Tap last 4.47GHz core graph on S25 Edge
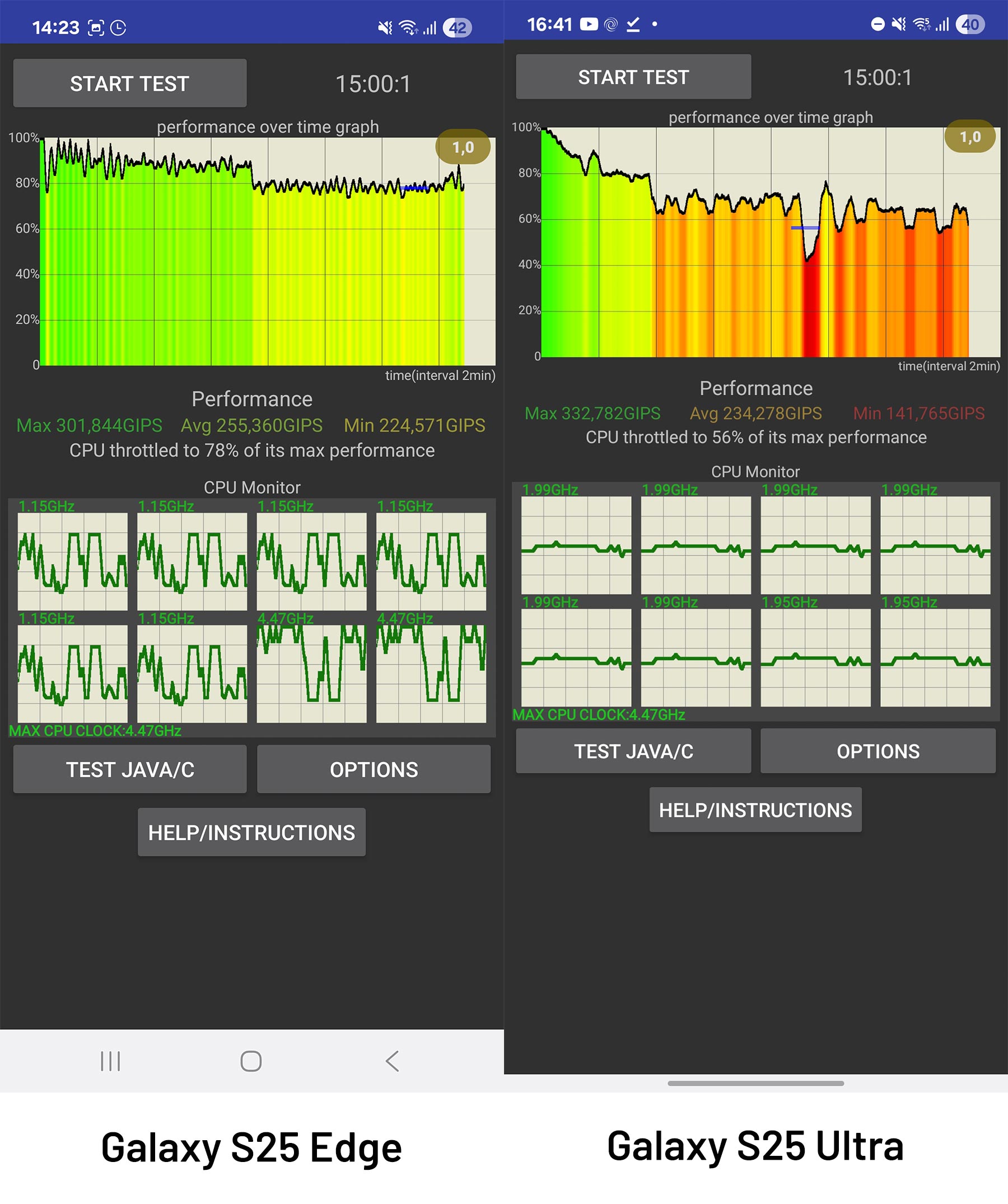Viewport: 1008px width, 1204px height. pos(431,674)
